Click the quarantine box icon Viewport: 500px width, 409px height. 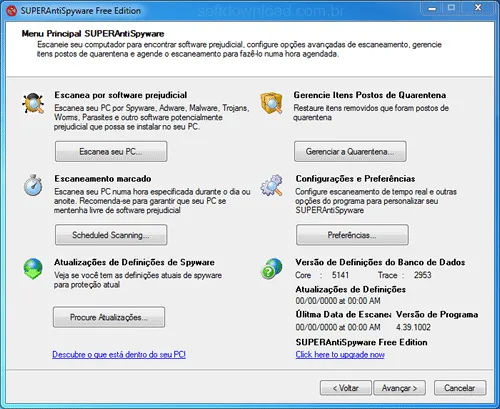tap(271, 103)
